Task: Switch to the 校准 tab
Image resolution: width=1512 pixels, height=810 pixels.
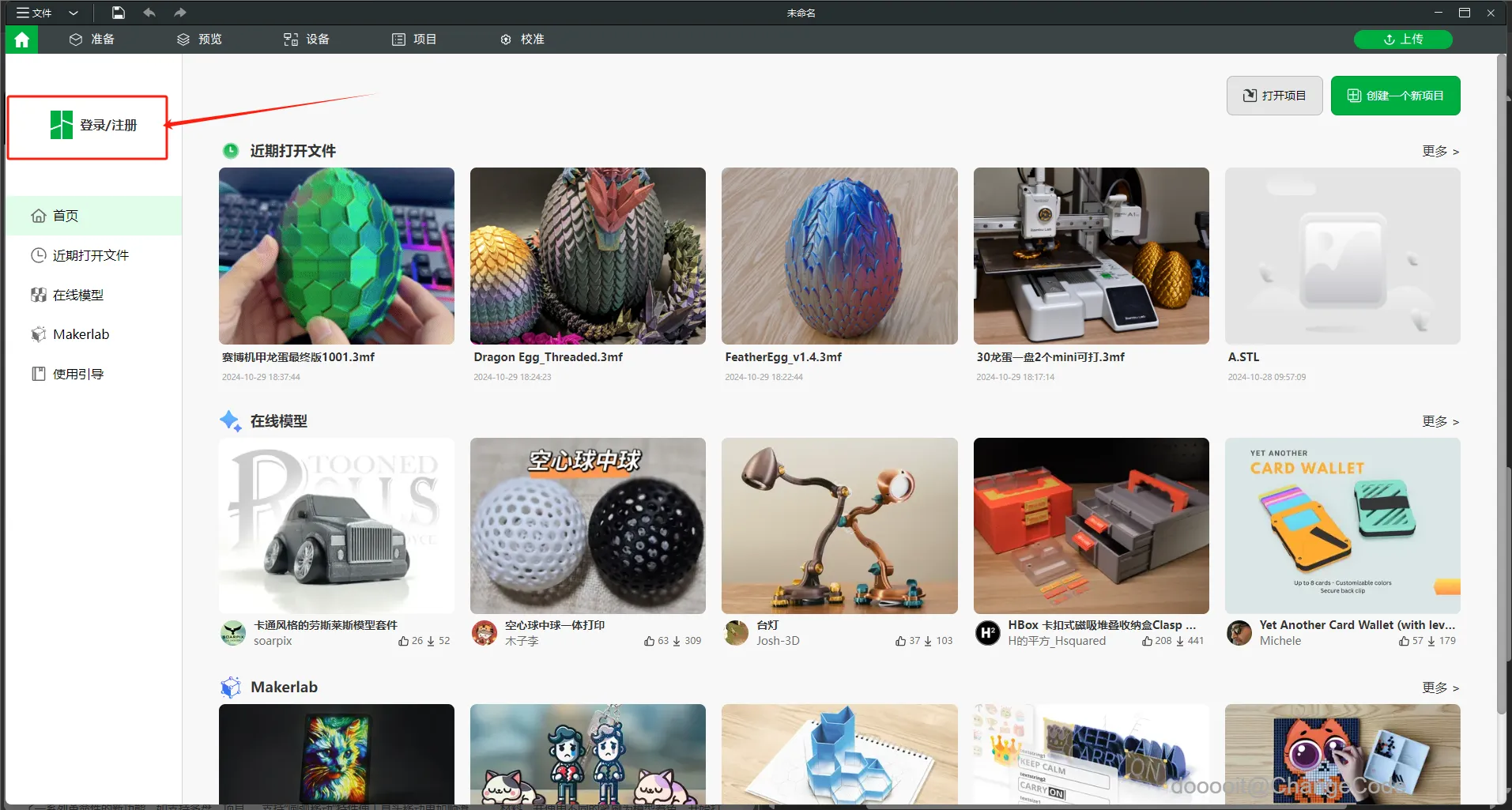Action: tap(522, 40)
